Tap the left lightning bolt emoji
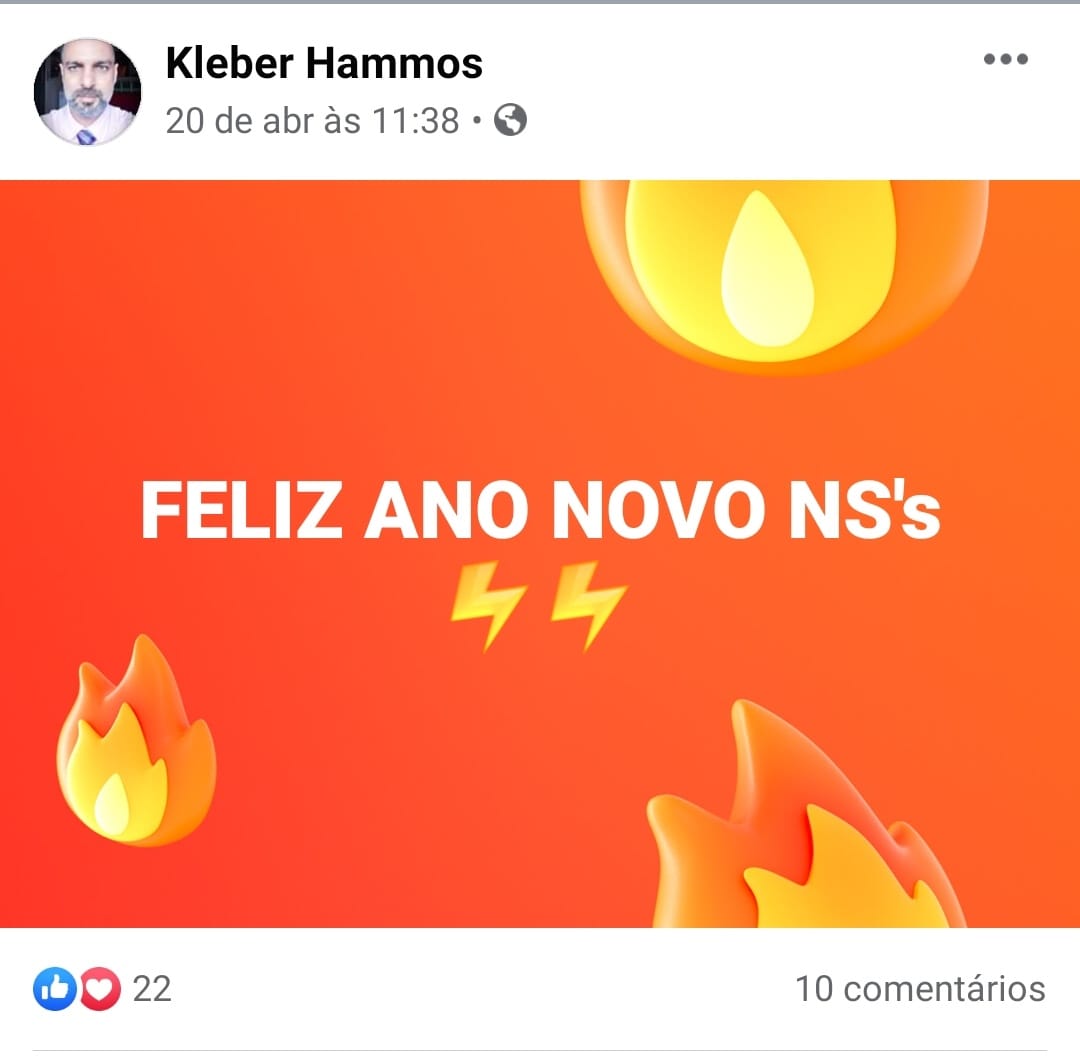This screenshot has height=1063, width=1080. point(488,605)
